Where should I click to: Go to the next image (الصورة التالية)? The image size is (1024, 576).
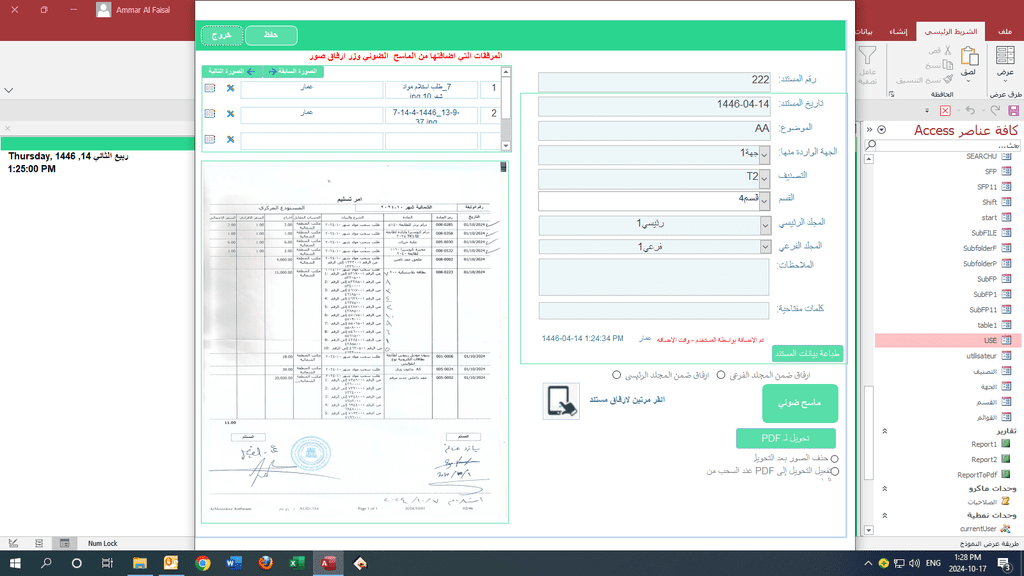[232, 71]
